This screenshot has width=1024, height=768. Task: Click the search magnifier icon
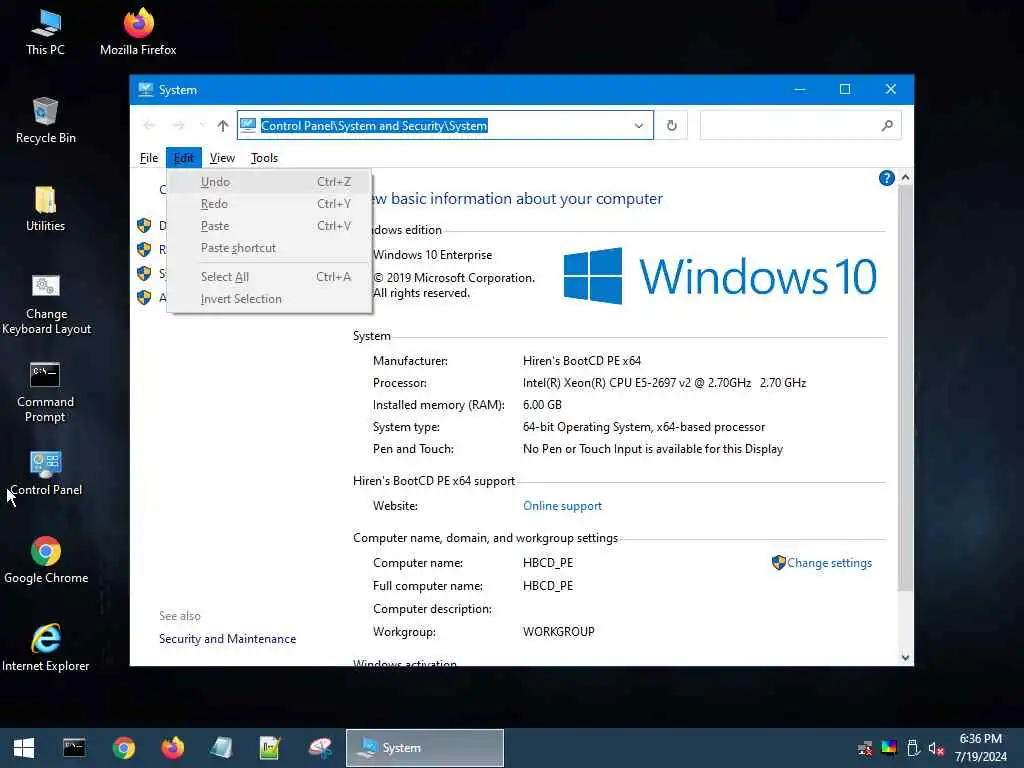pos(886,125)
